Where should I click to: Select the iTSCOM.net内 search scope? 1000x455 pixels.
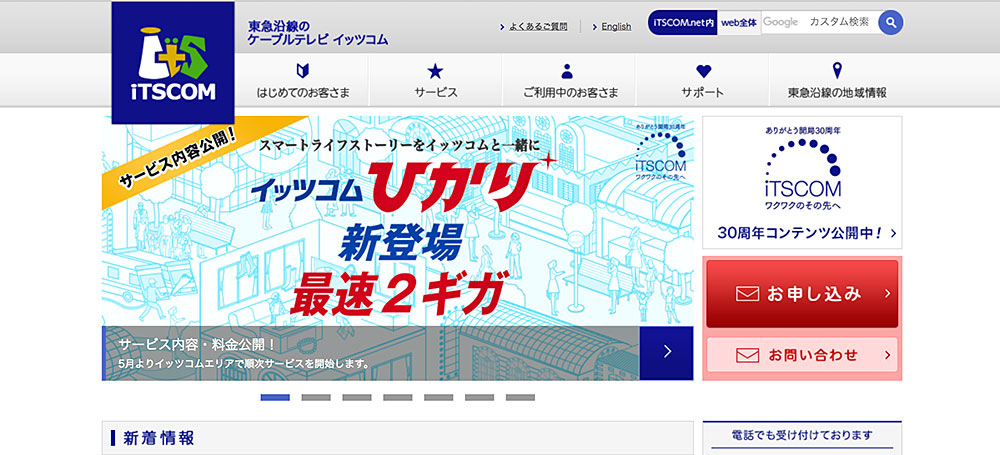tap(683, 22)
